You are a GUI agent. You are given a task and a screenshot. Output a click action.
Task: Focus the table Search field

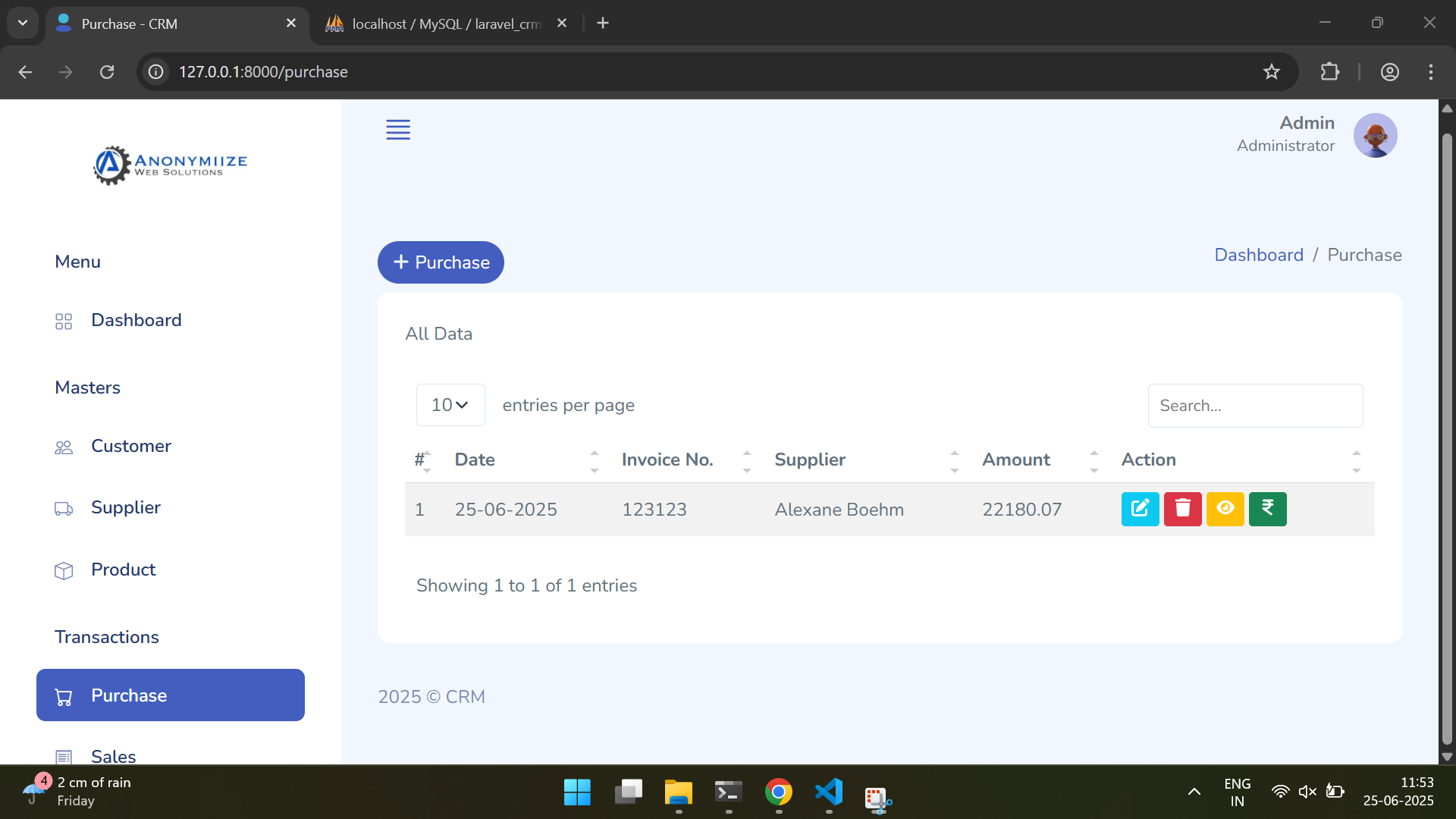pyautogui.click(x=1255, y=406)
